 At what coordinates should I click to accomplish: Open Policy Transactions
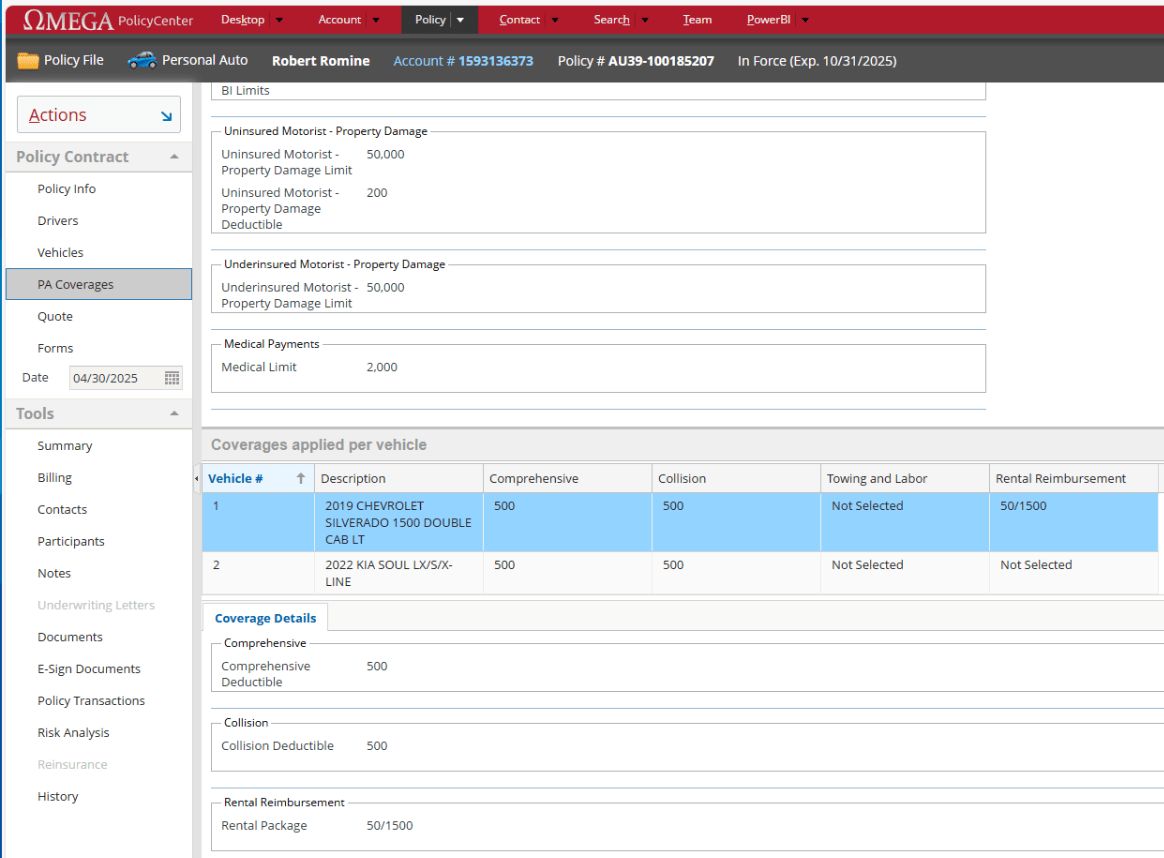pyautogui.click(x=91, y=701)
